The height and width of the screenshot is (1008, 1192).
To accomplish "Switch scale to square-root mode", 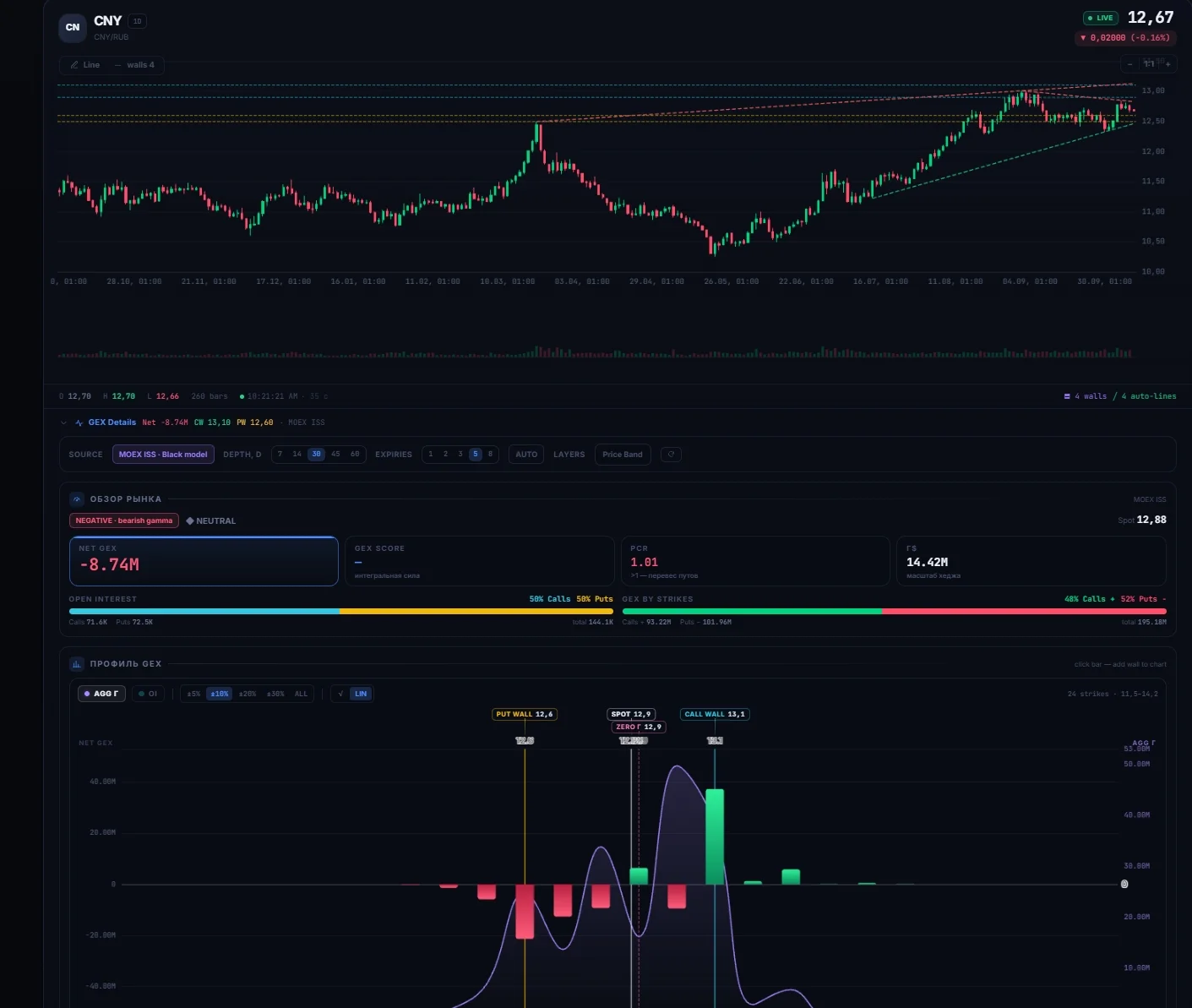I will (x=340, y=694).
